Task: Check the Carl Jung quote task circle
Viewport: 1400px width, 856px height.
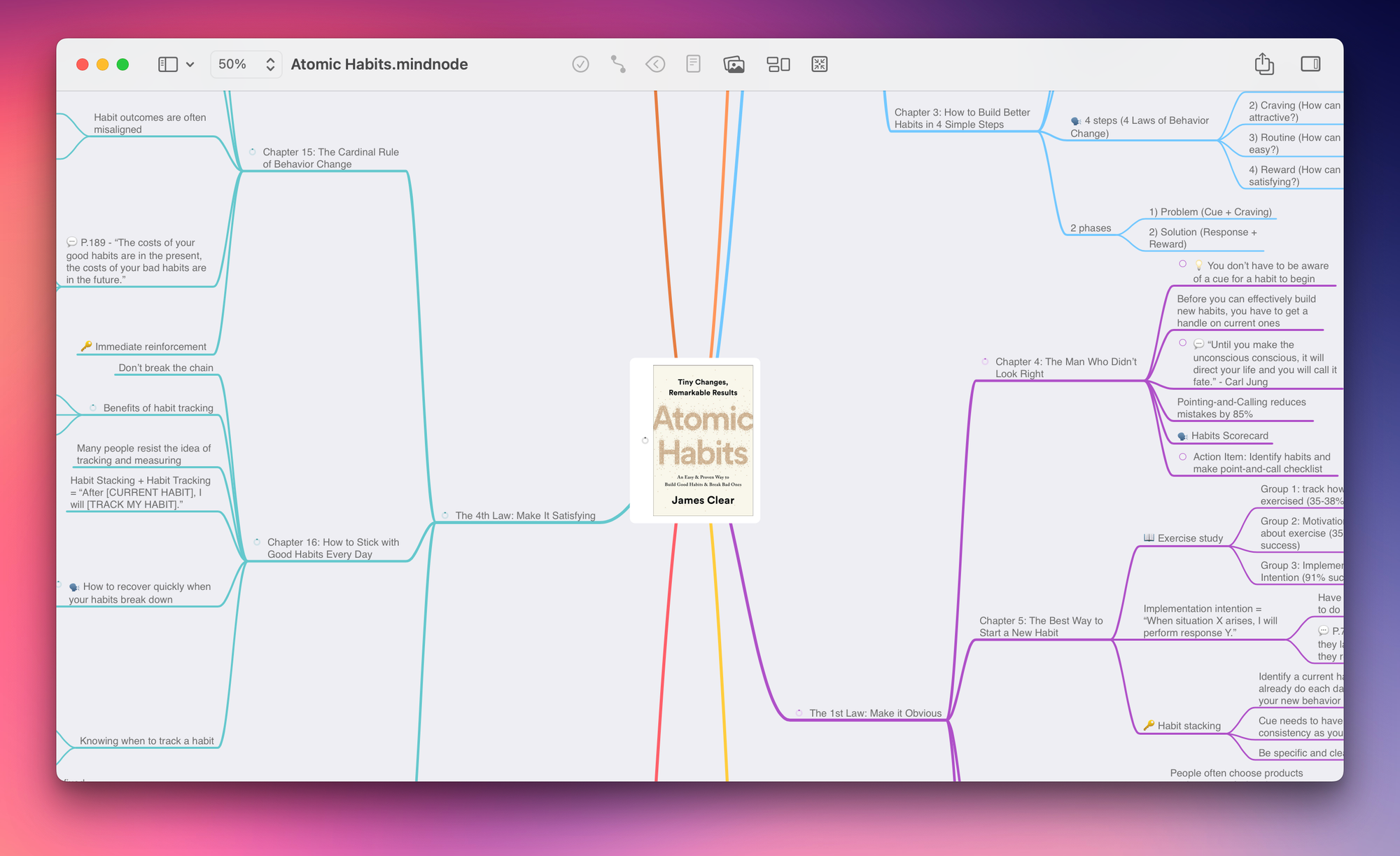Action: (1182, 343)
